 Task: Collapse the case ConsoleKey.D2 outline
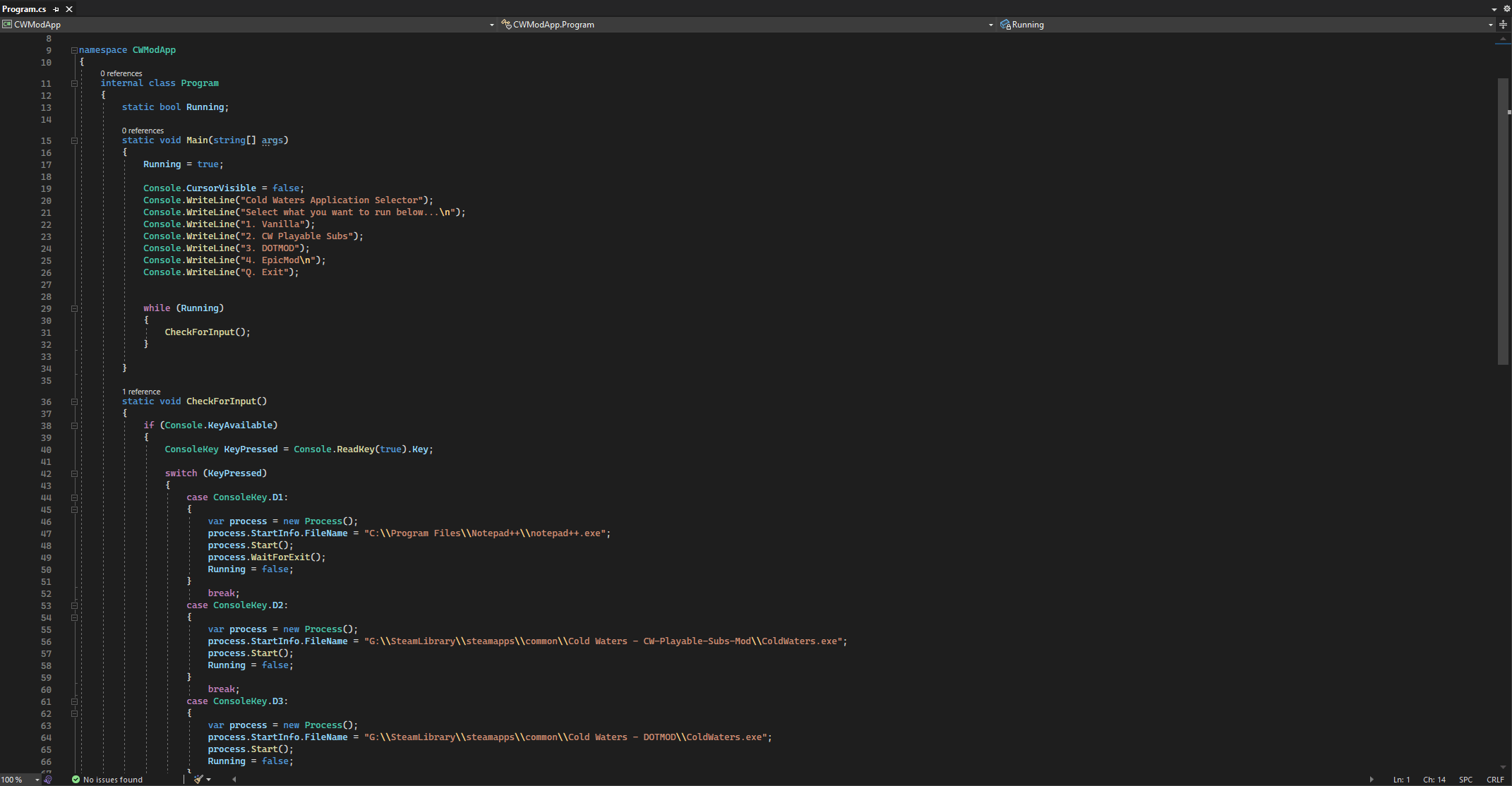point(74,605)
